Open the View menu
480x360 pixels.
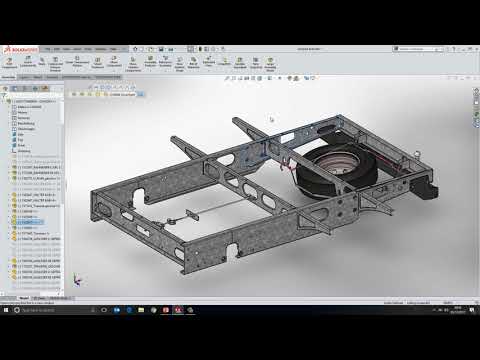coord(66,49)
